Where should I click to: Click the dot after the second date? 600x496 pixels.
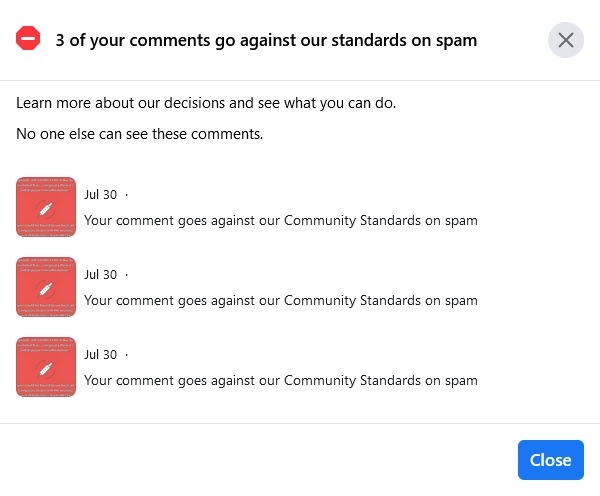pyautogui.click(x=126, y=274)
